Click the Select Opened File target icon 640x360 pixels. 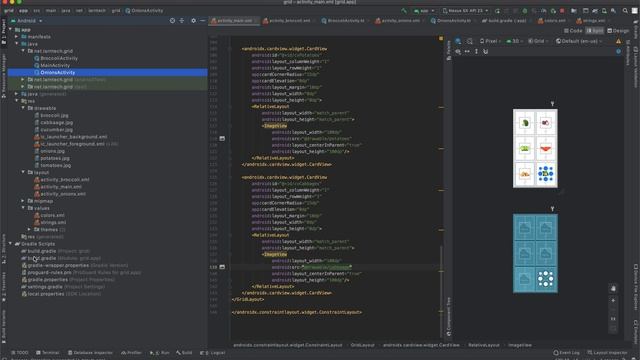172,20
